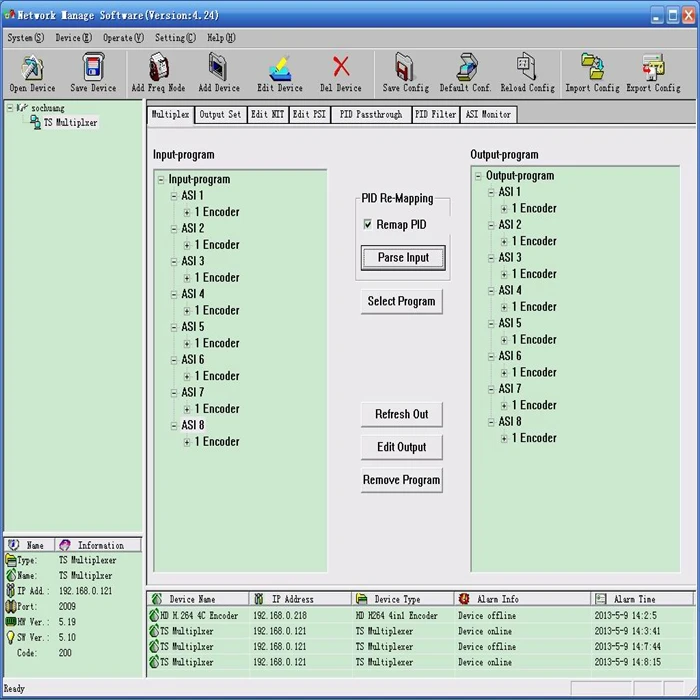This screenshot has height=700, width=700.
Task: Click the sochuang network node icon
Action: 22,108
